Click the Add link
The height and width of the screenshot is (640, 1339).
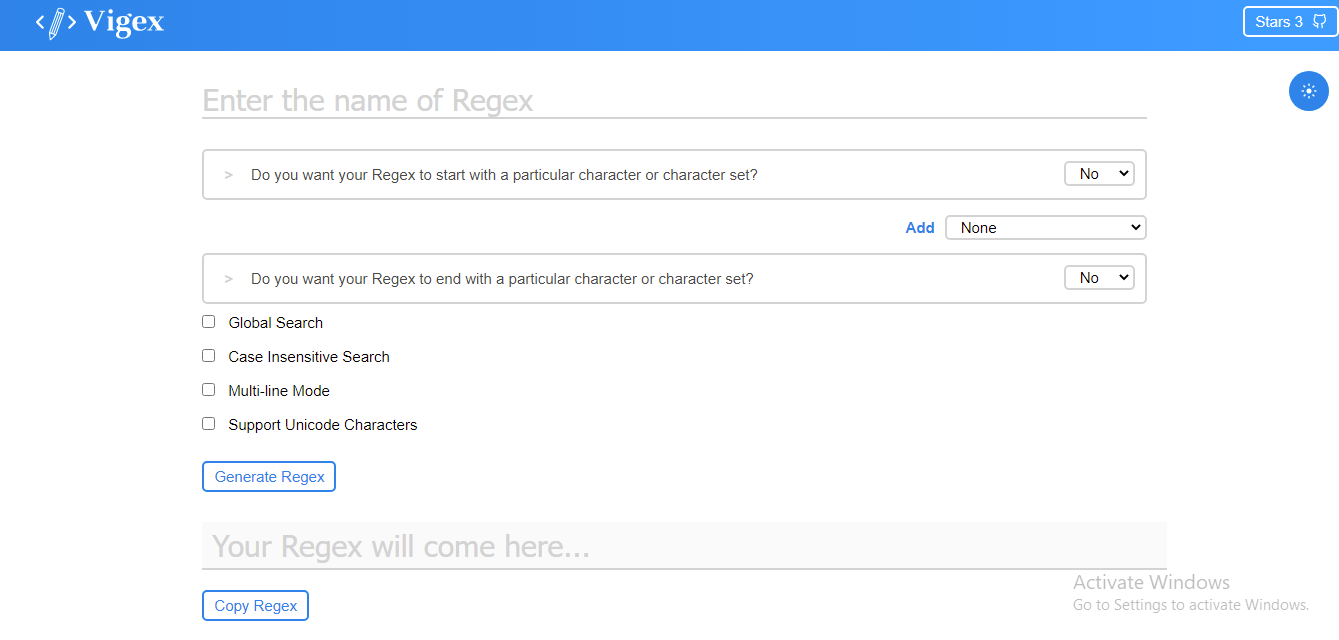[920, 227]
